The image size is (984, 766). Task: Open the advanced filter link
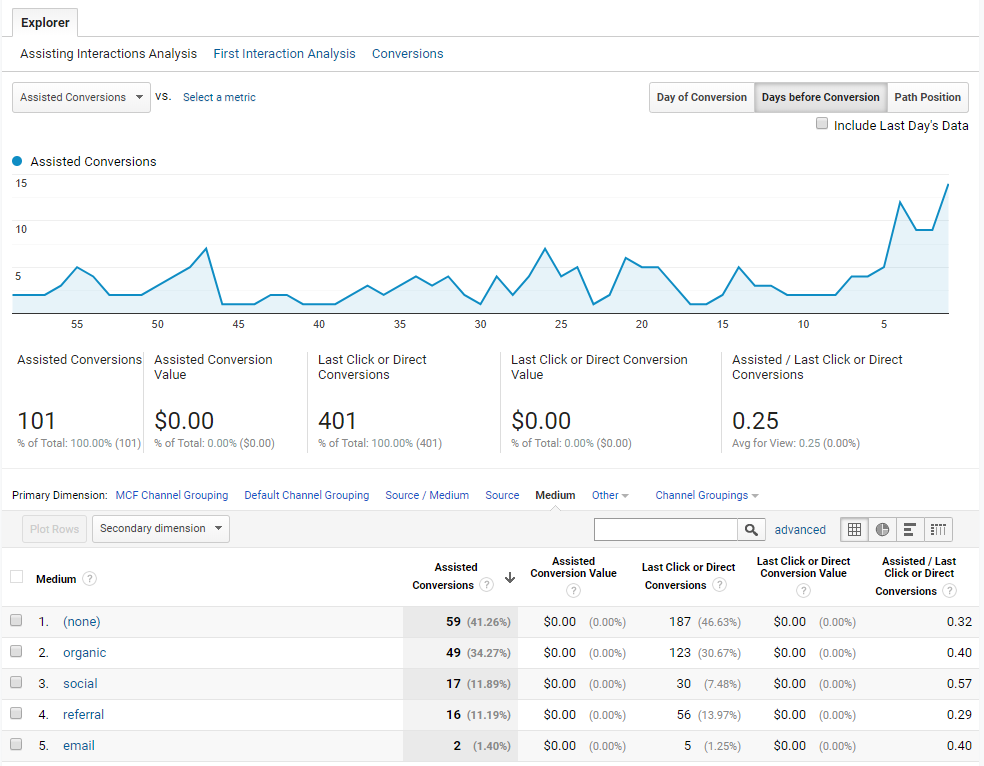click(x=800, y=529)
